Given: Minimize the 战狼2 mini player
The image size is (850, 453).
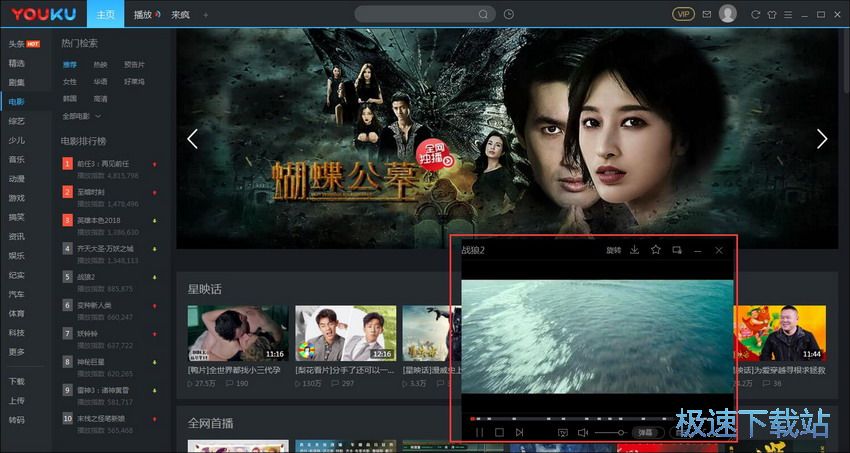Looking at the screenshot, I should pos(698,250).
